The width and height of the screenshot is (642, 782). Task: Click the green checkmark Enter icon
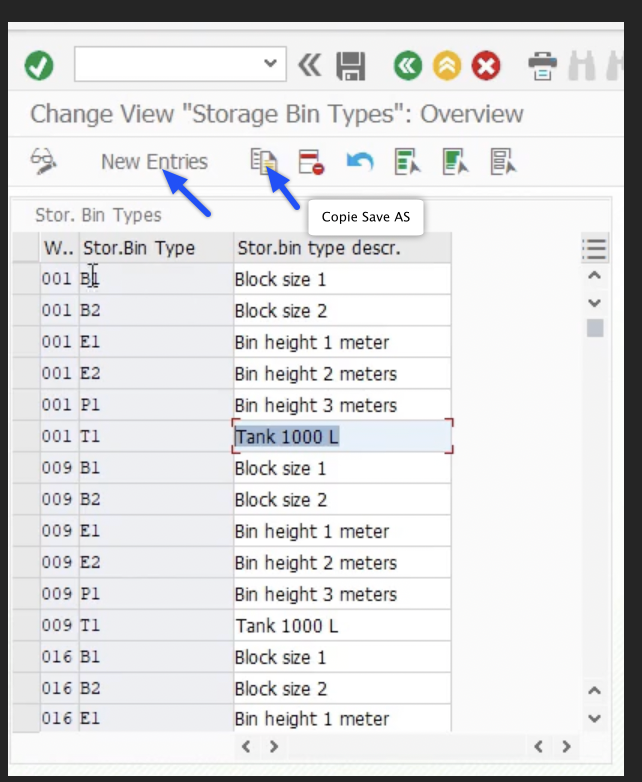[39, 67]
